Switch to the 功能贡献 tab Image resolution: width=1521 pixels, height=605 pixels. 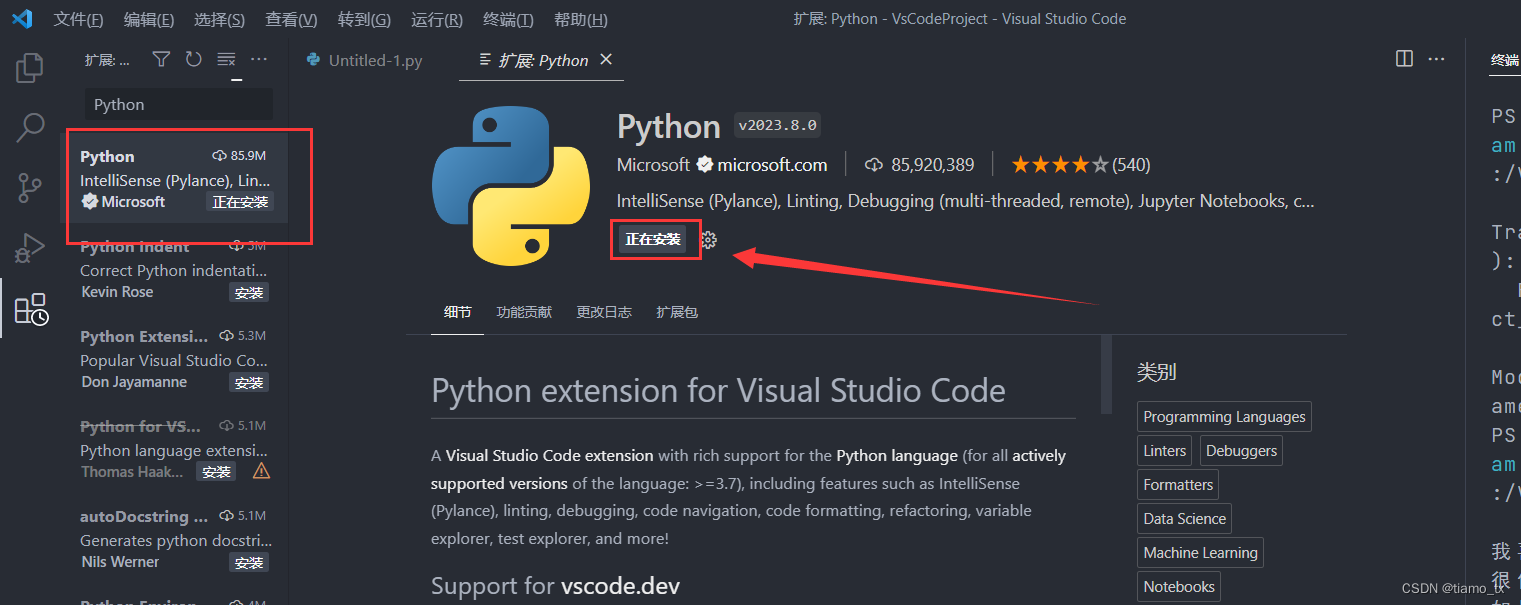pyautogui.click(x=524, y=312)
